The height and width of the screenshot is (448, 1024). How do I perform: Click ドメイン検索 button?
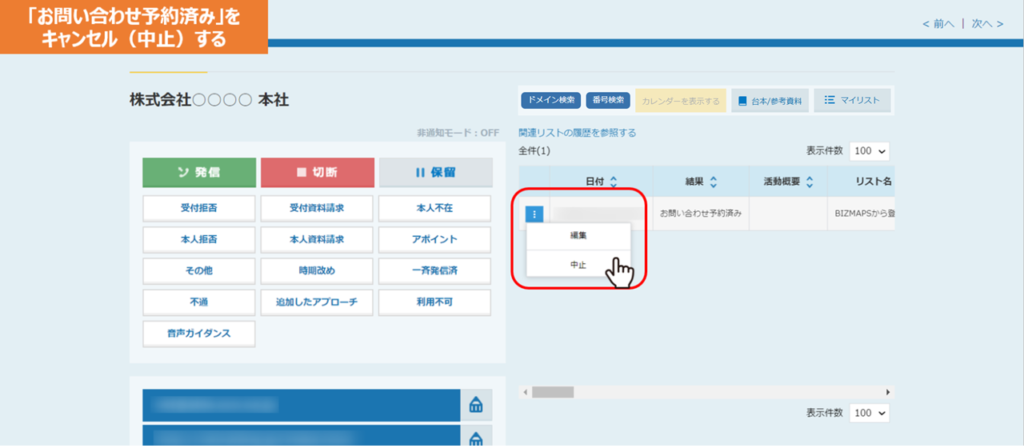550,100
